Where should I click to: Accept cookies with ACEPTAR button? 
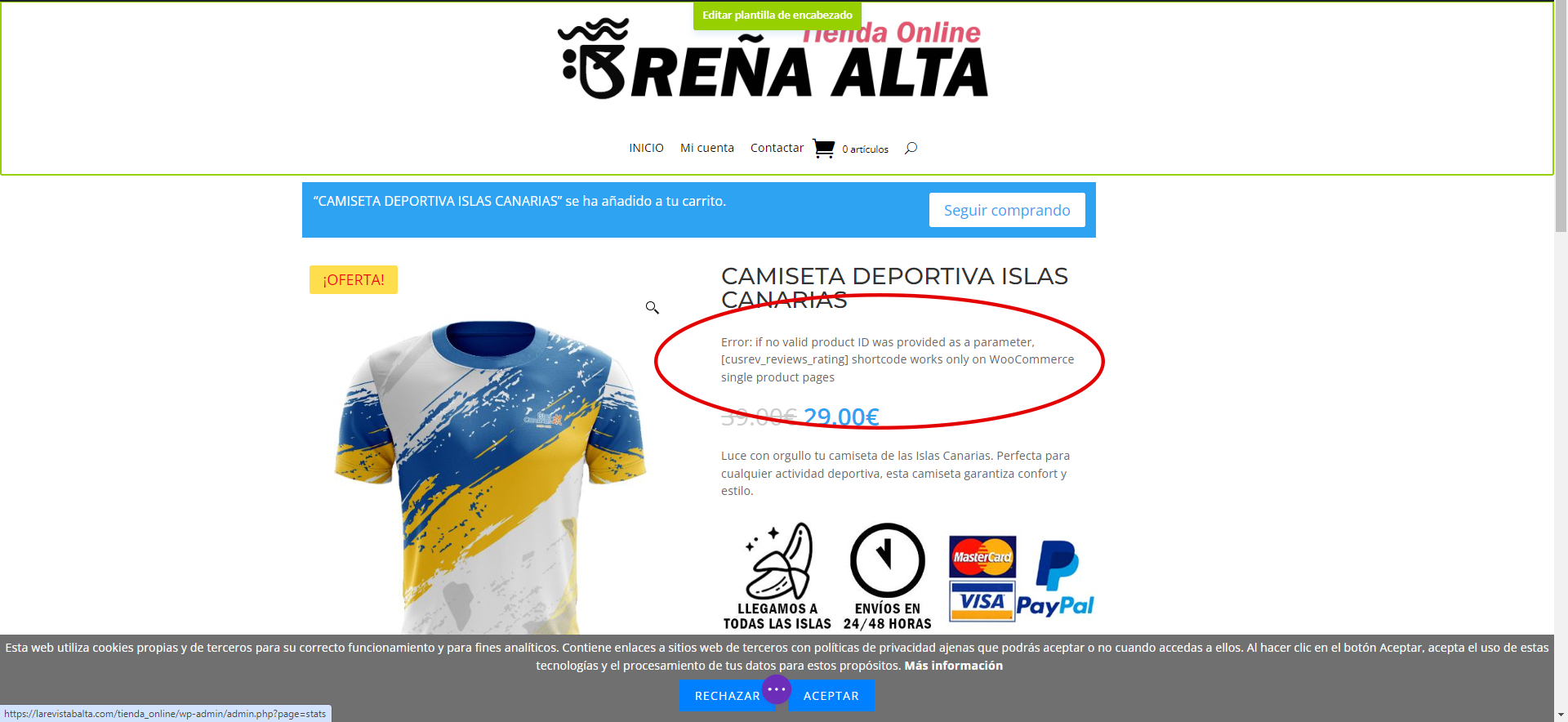pyautogui.click(x=831, y=696)
